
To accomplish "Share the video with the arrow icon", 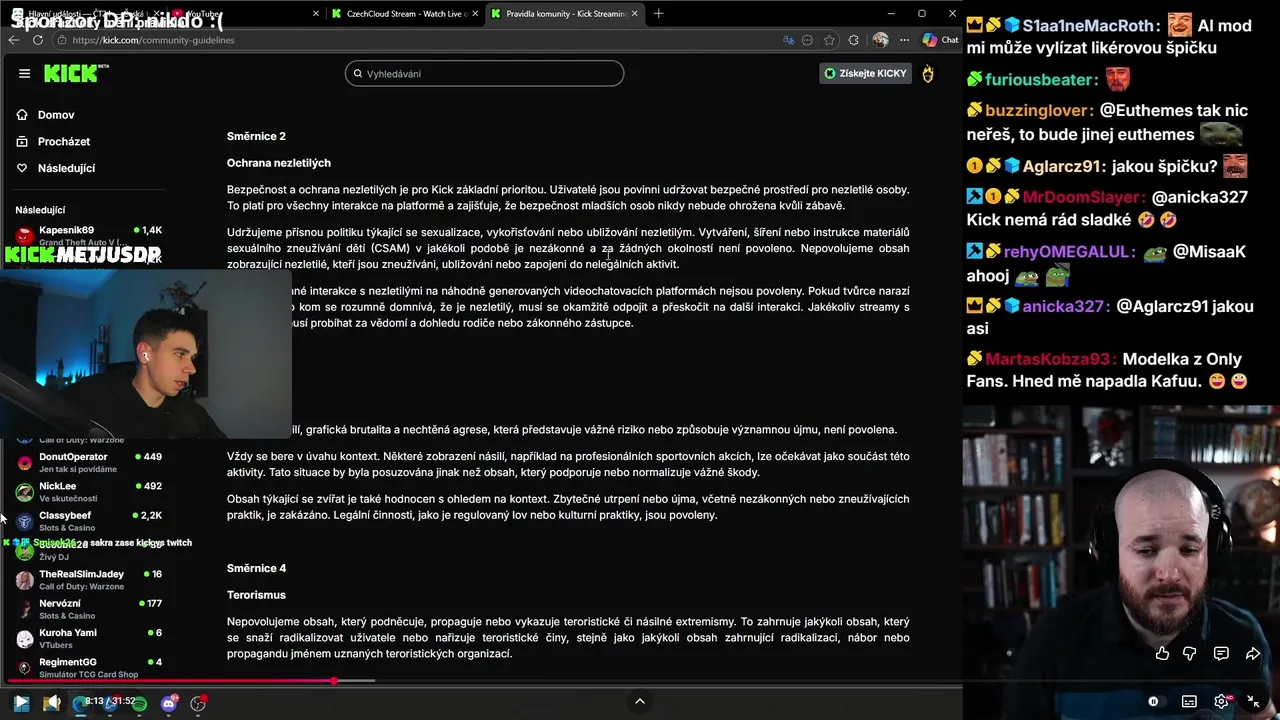I will (x=1252, y=653).
